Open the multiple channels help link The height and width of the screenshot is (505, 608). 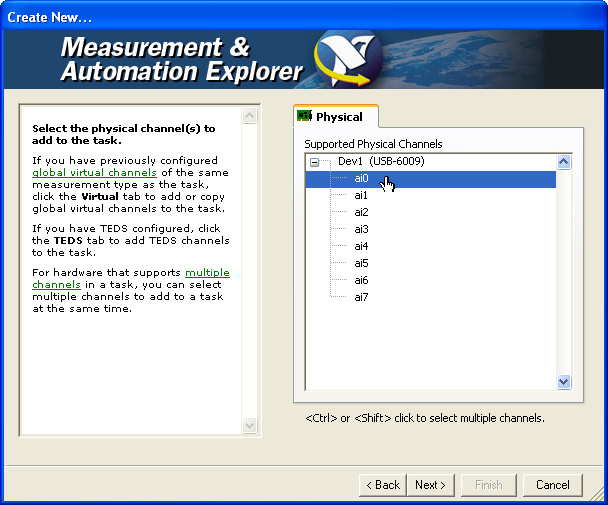pos(131,278)
